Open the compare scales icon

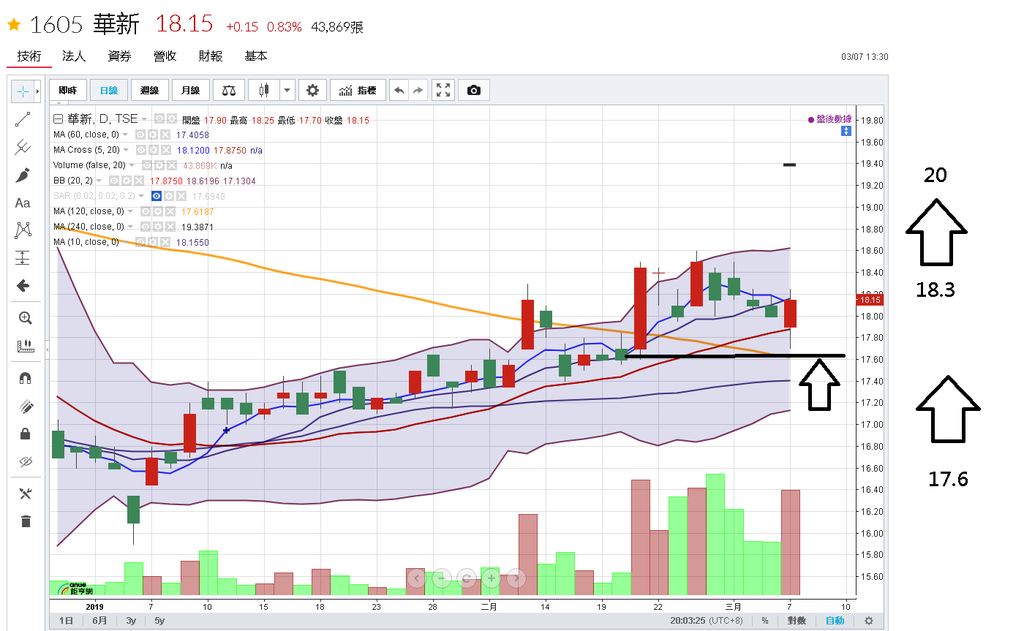click(229, 90)
